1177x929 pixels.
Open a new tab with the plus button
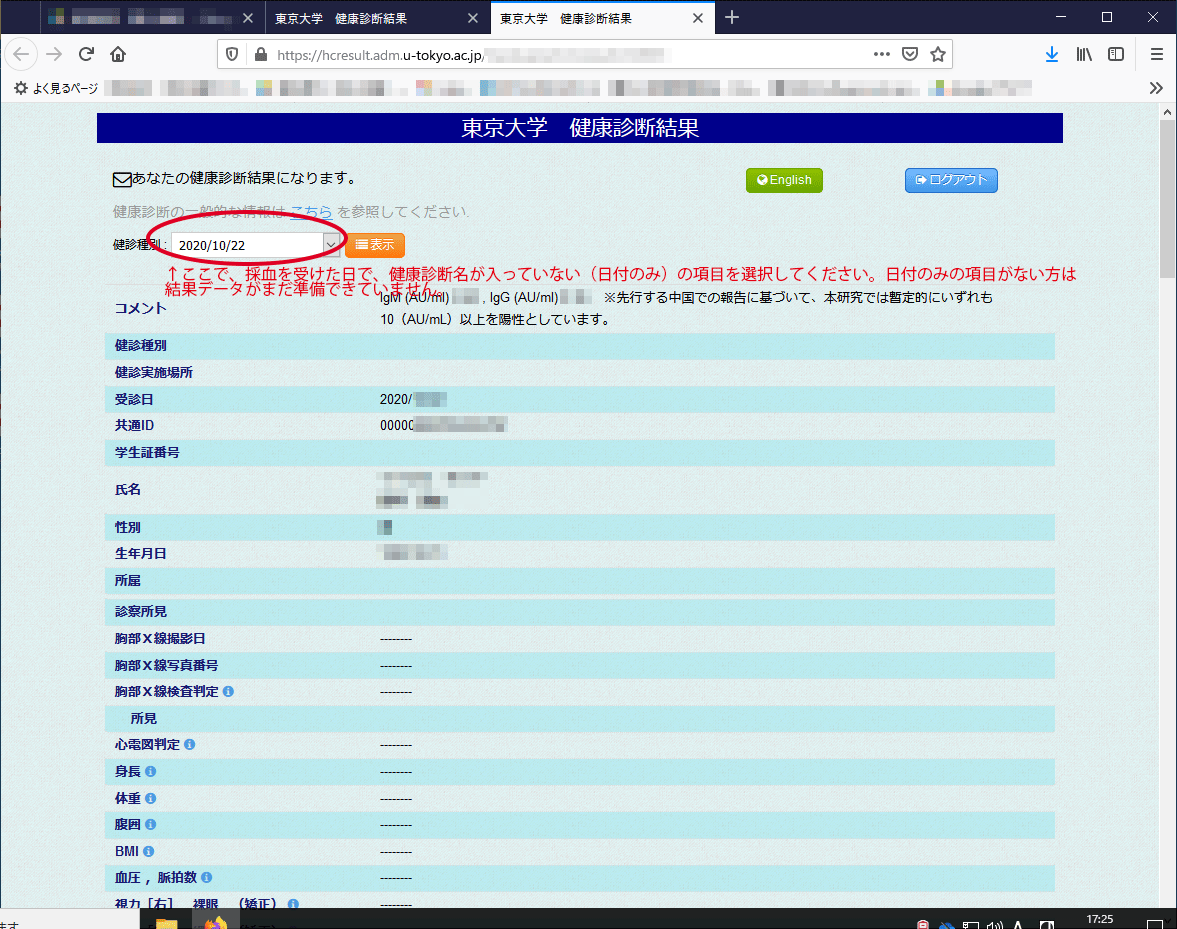732,17
